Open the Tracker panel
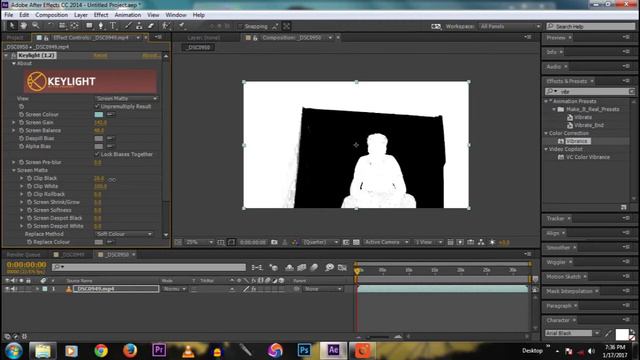This screenshot has height=360, width=640. click(x=556, y=219)
